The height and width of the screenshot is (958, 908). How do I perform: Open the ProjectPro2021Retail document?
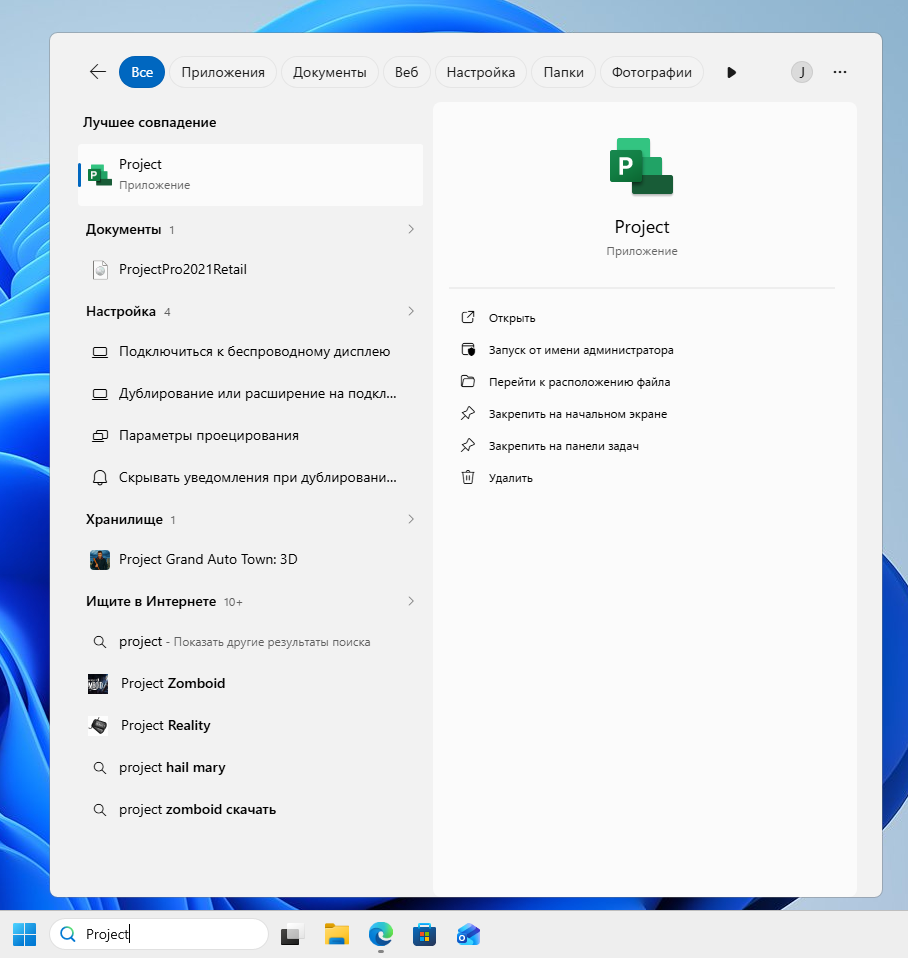click(251, 269)
